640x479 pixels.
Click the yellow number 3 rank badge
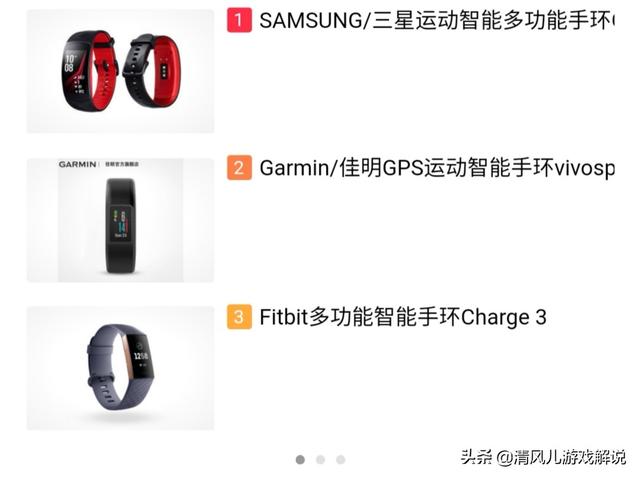click(239, 317)
